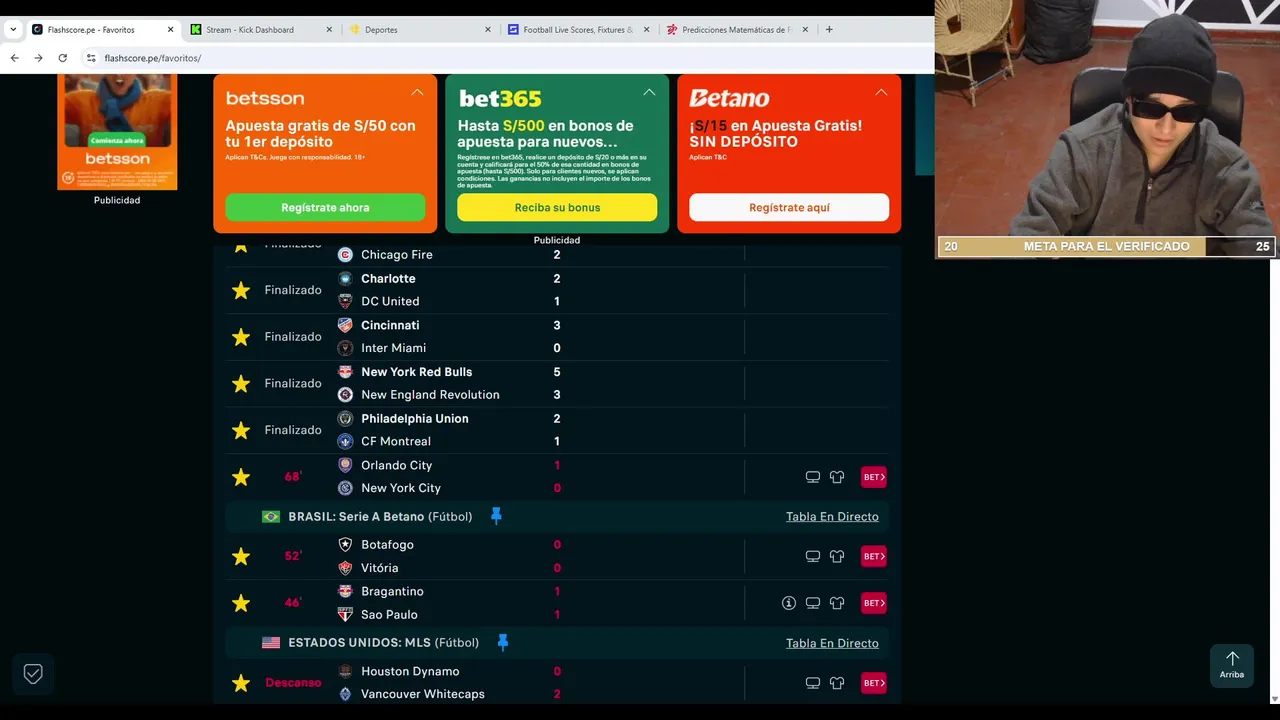Screen dimensions: 1280x720
Task: Open the lineups shirt icon for Orlando City match
Action: [837, 477]
